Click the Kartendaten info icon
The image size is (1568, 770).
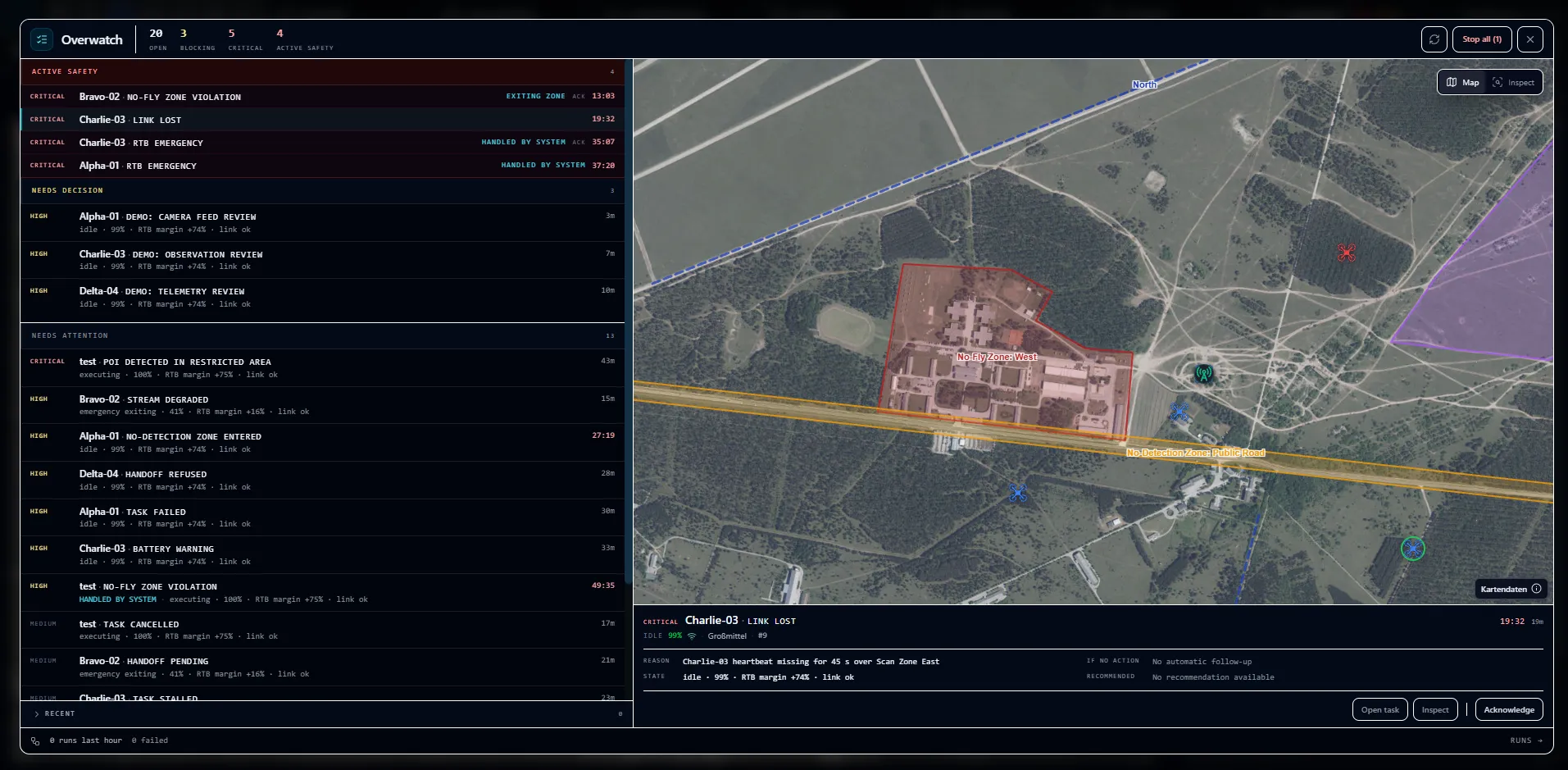point(1536,589)
